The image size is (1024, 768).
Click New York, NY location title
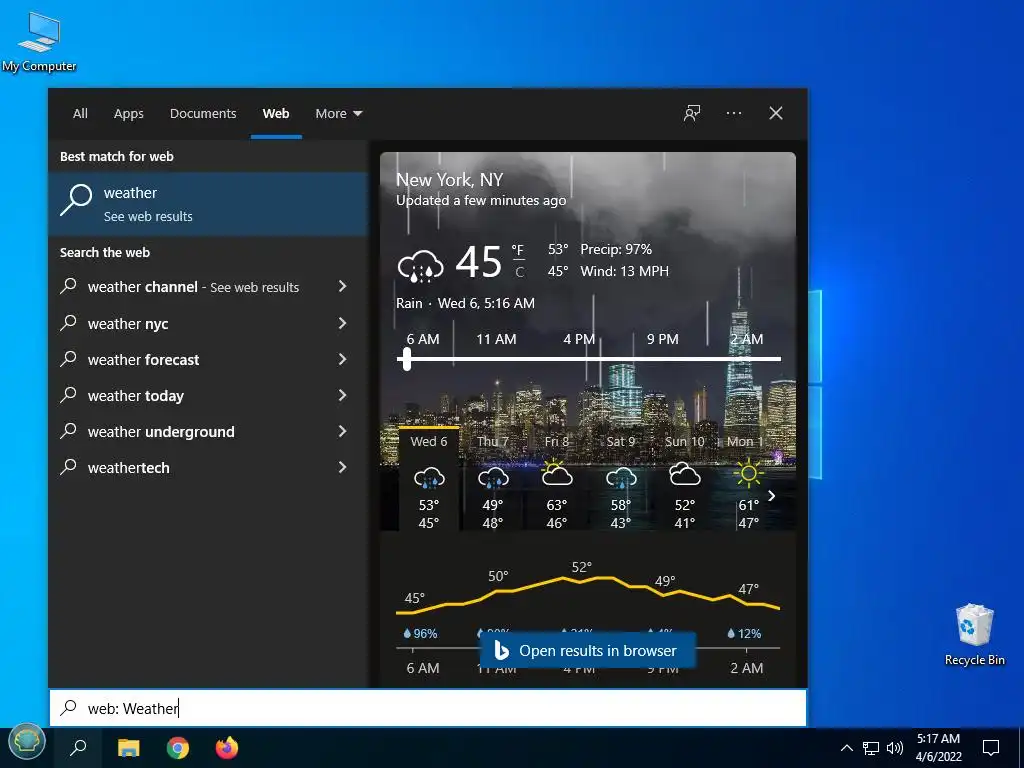(449, 180)
